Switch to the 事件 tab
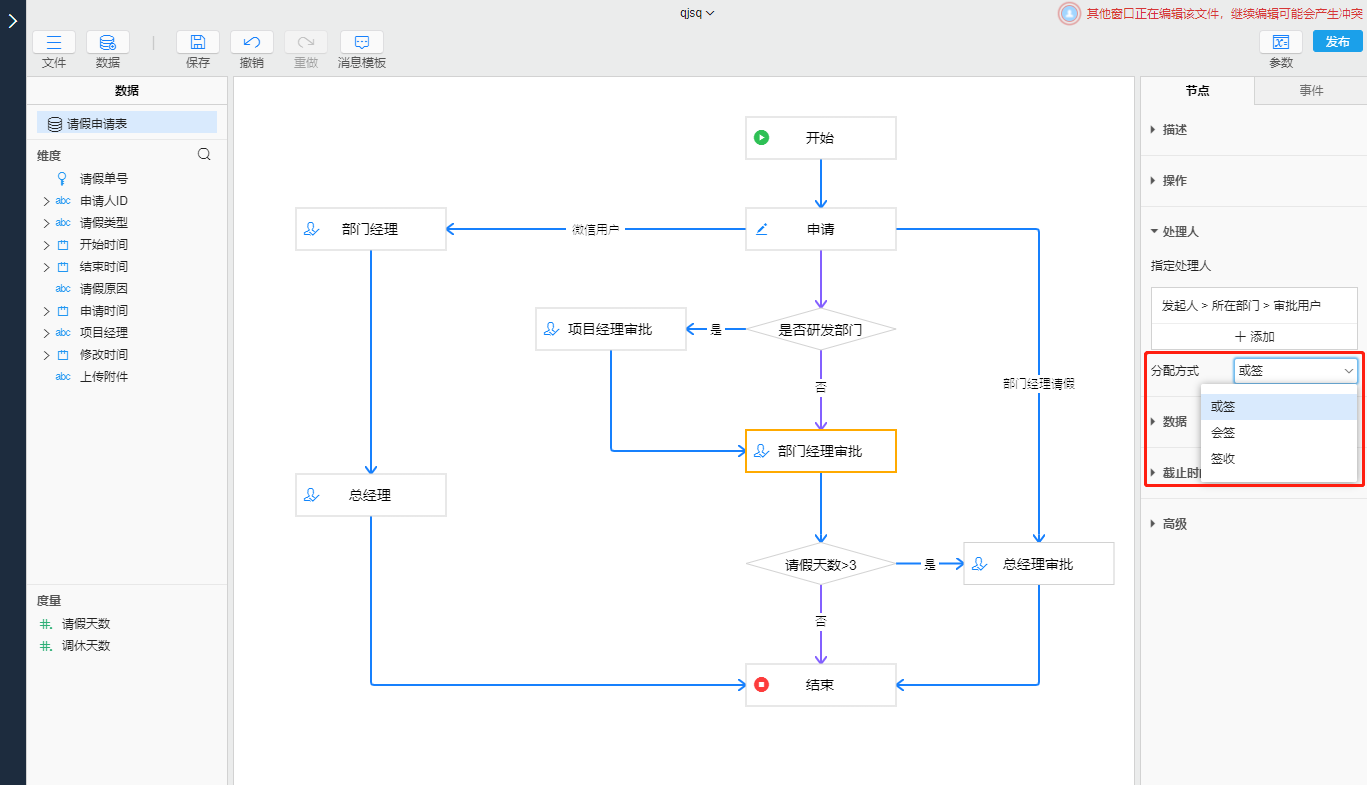Screen dimensions: 1367x785 coord(1311,91)
